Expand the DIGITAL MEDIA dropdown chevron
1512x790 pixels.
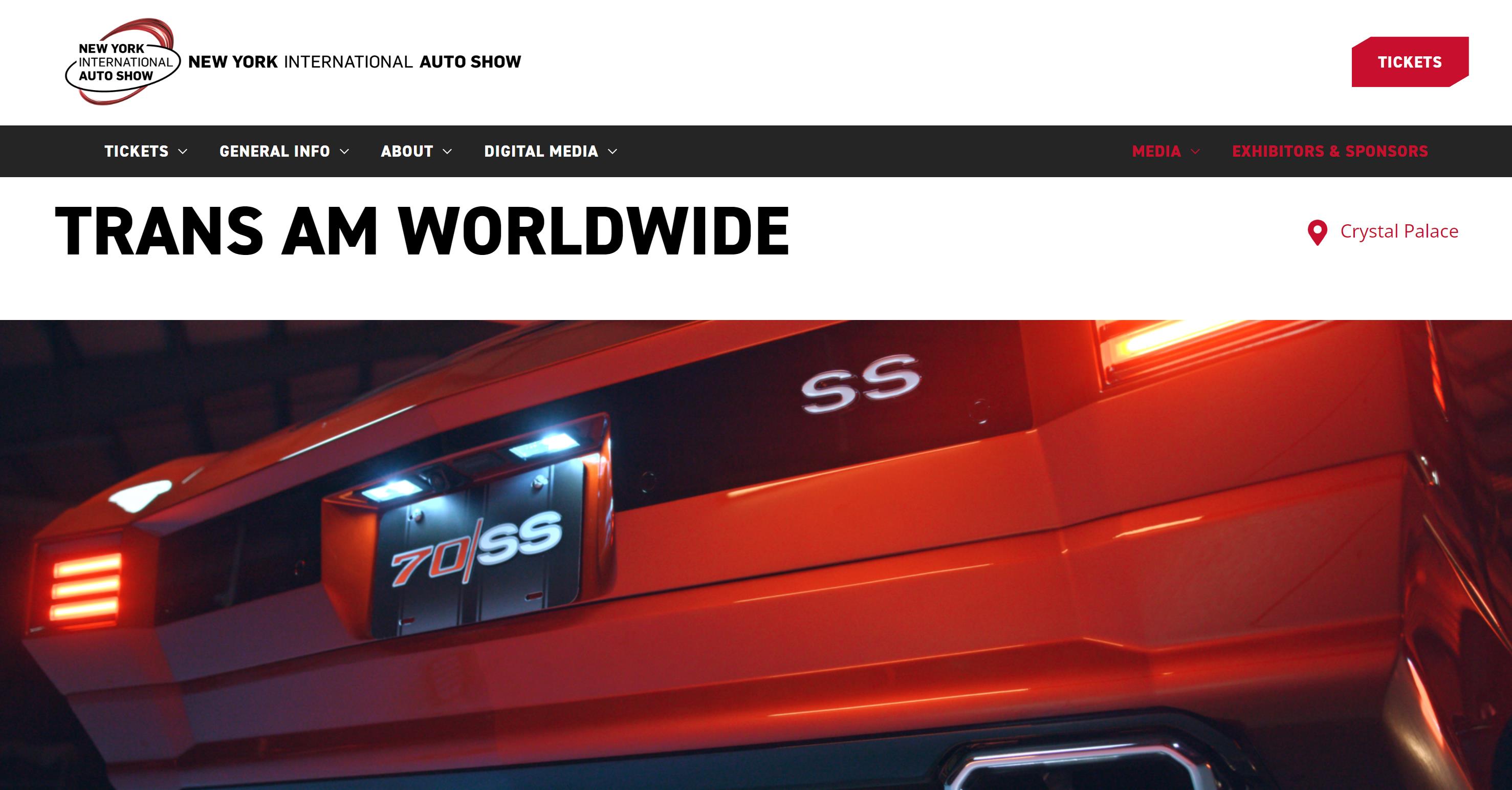[613, 152]
